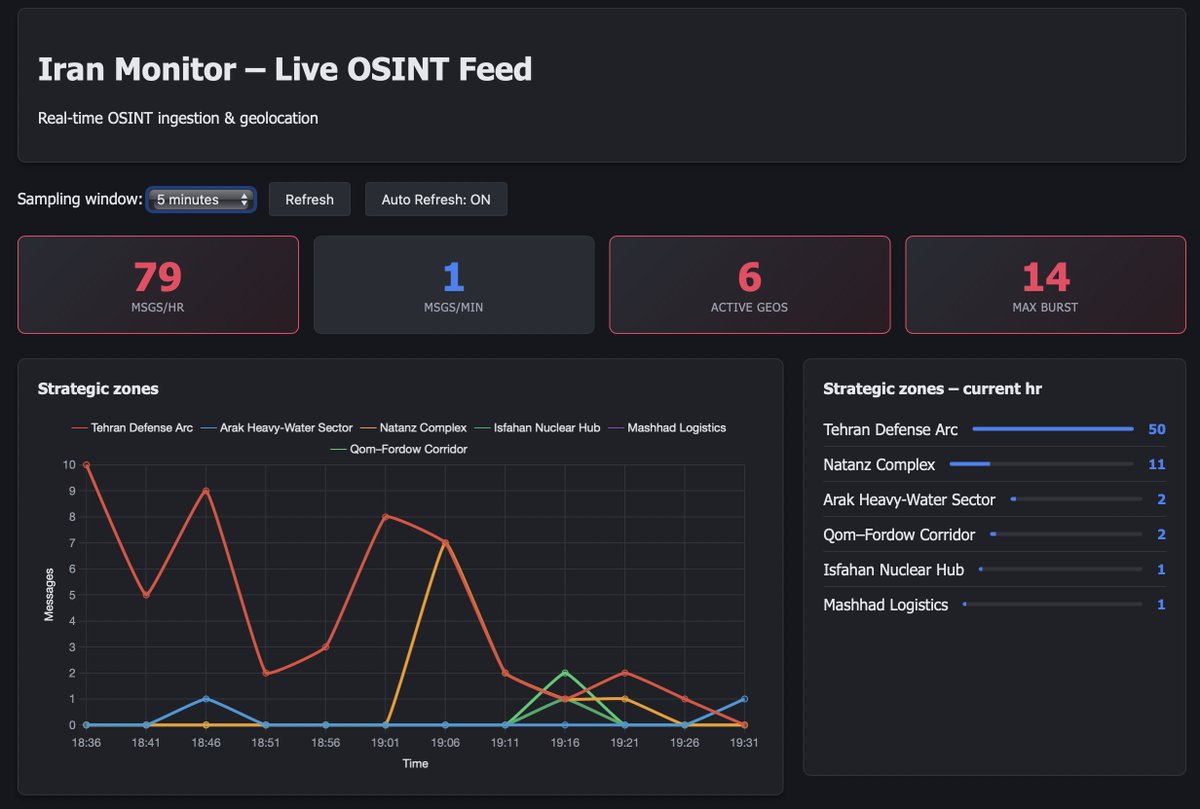Click Arak blue data point at 19:31
This screenshot has height=809, width=1200.
[744, 699]
